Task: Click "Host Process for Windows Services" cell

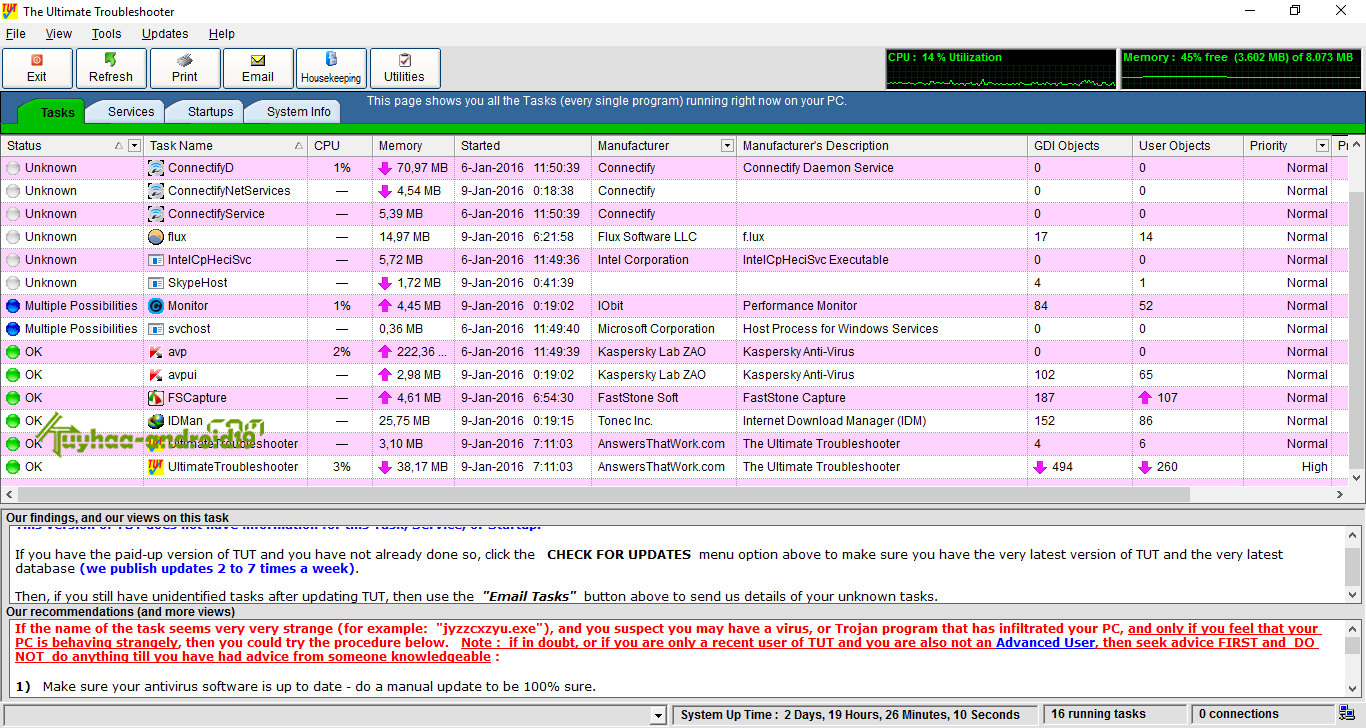Action: (841, 329)
